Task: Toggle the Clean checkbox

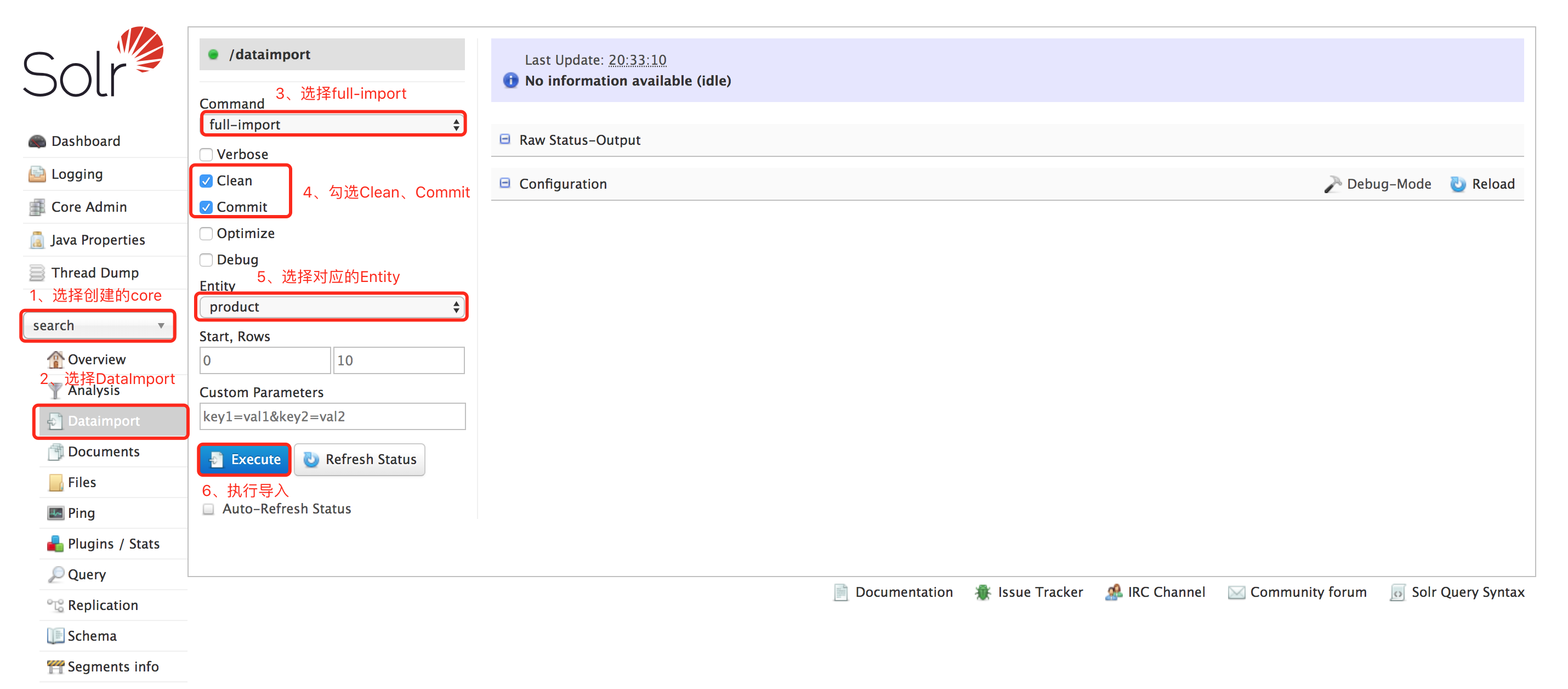Action: coord(208,180)
